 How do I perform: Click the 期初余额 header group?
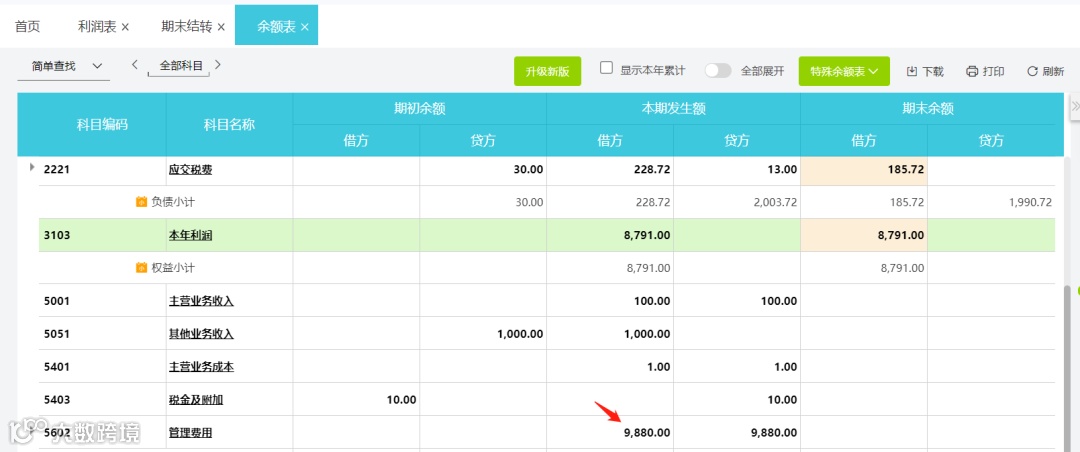click(x=419, y=108)
